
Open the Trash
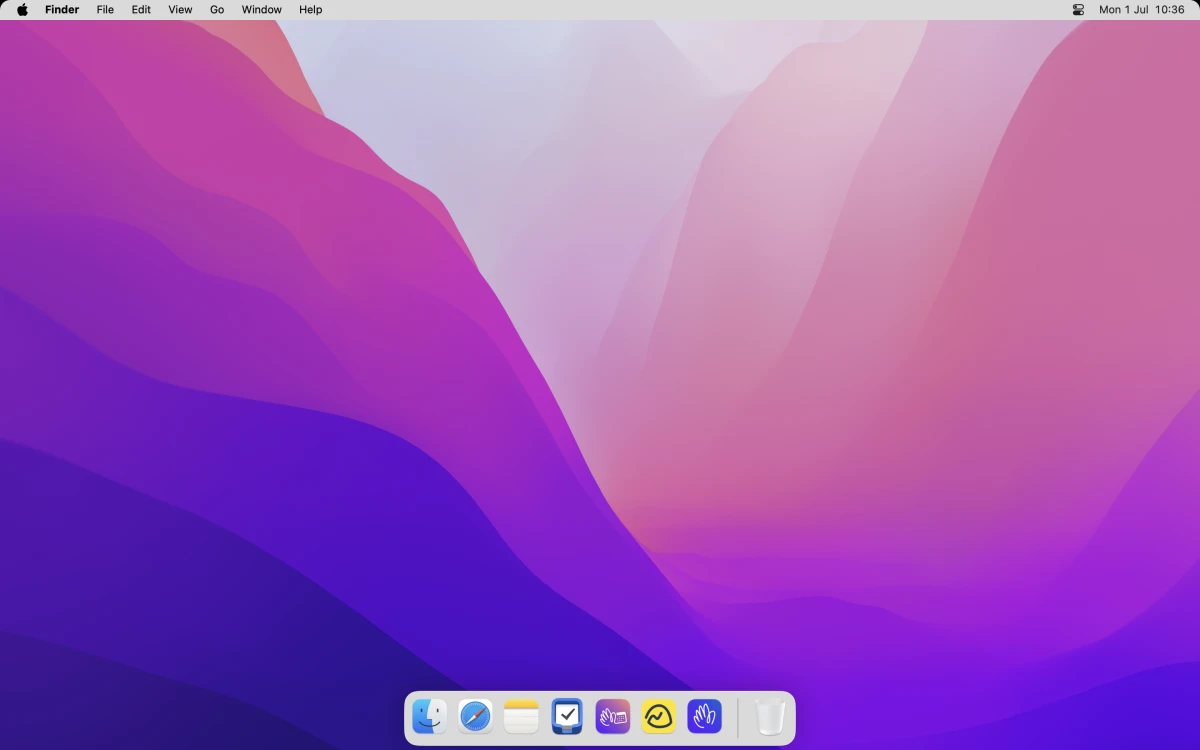[768, 716]
